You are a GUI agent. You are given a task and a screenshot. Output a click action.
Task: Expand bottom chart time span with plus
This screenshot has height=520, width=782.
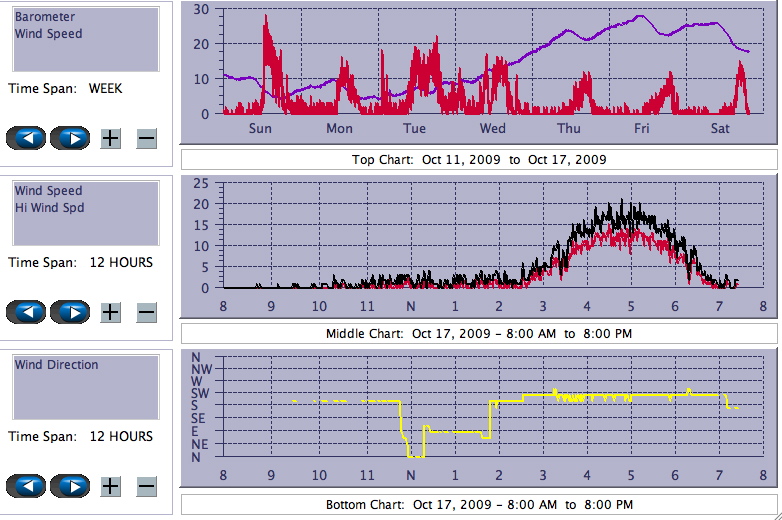[x=110, y=486]
